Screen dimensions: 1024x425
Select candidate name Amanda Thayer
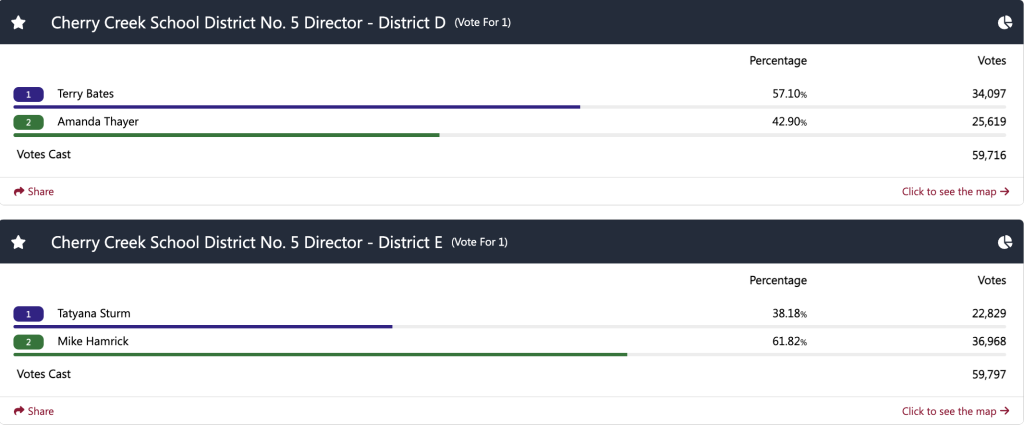point(98,122)
